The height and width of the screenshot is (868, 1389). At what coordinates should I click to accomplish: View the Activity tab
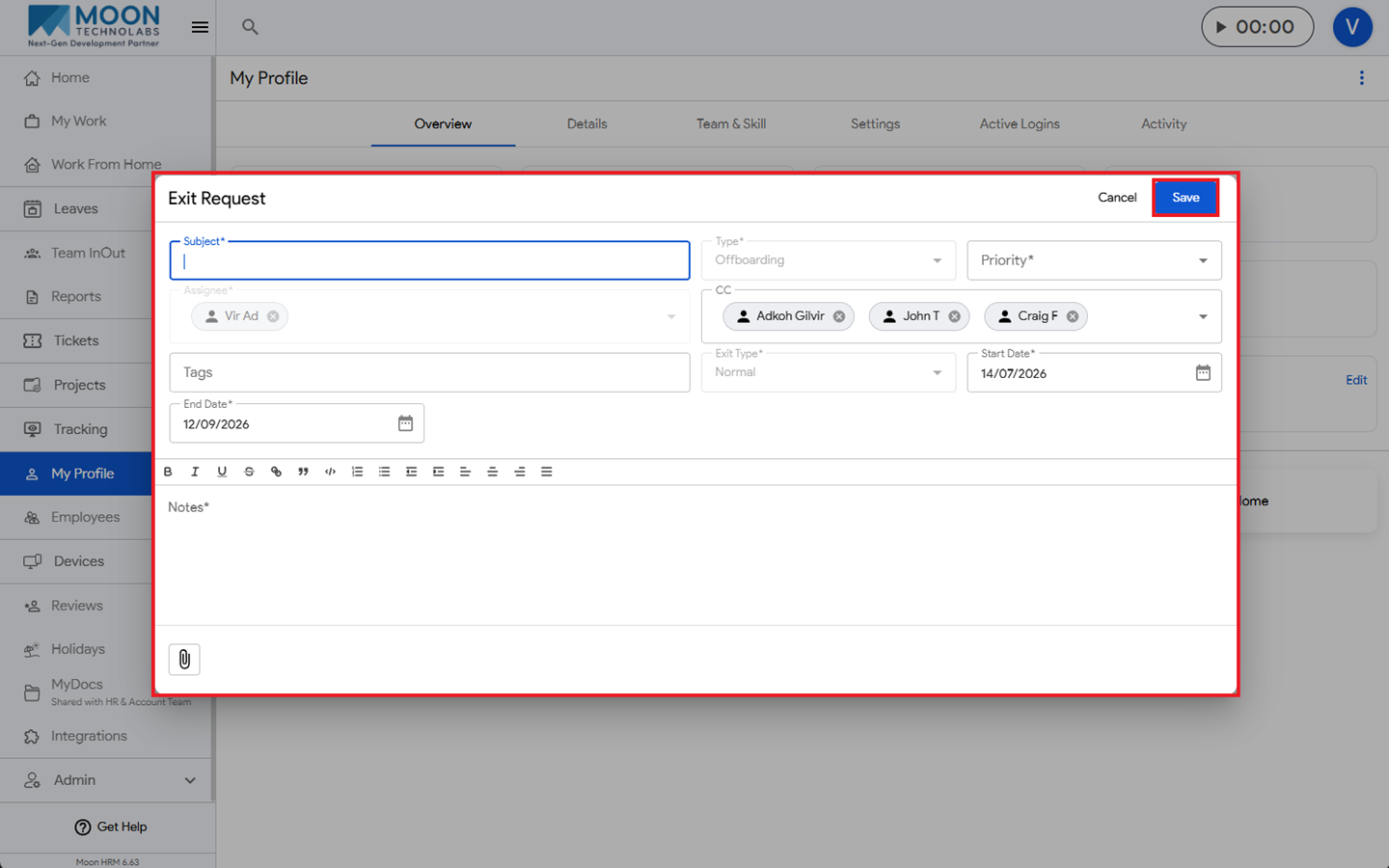(x=1163, y=123)
